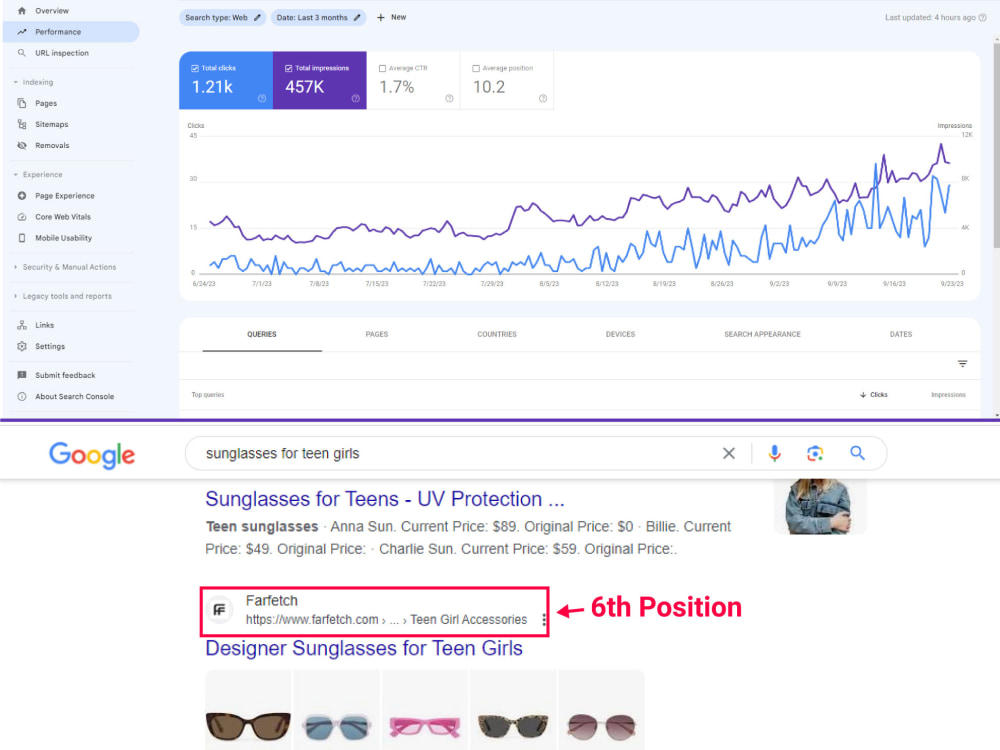Switch to the Dates tab
The height and width of the screenshot is (750, 1000).
point(901,334)
